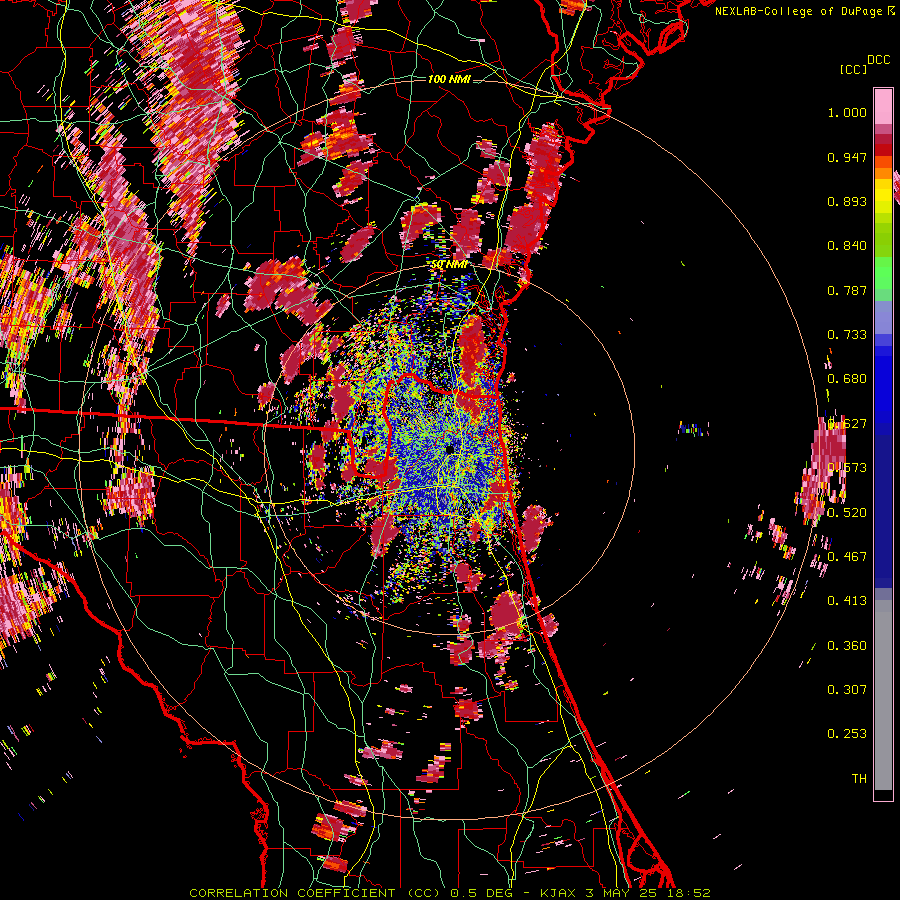Screen dimensions: 900x900
Task: Click the 0.360 scale value
Action: pos(847,645)
